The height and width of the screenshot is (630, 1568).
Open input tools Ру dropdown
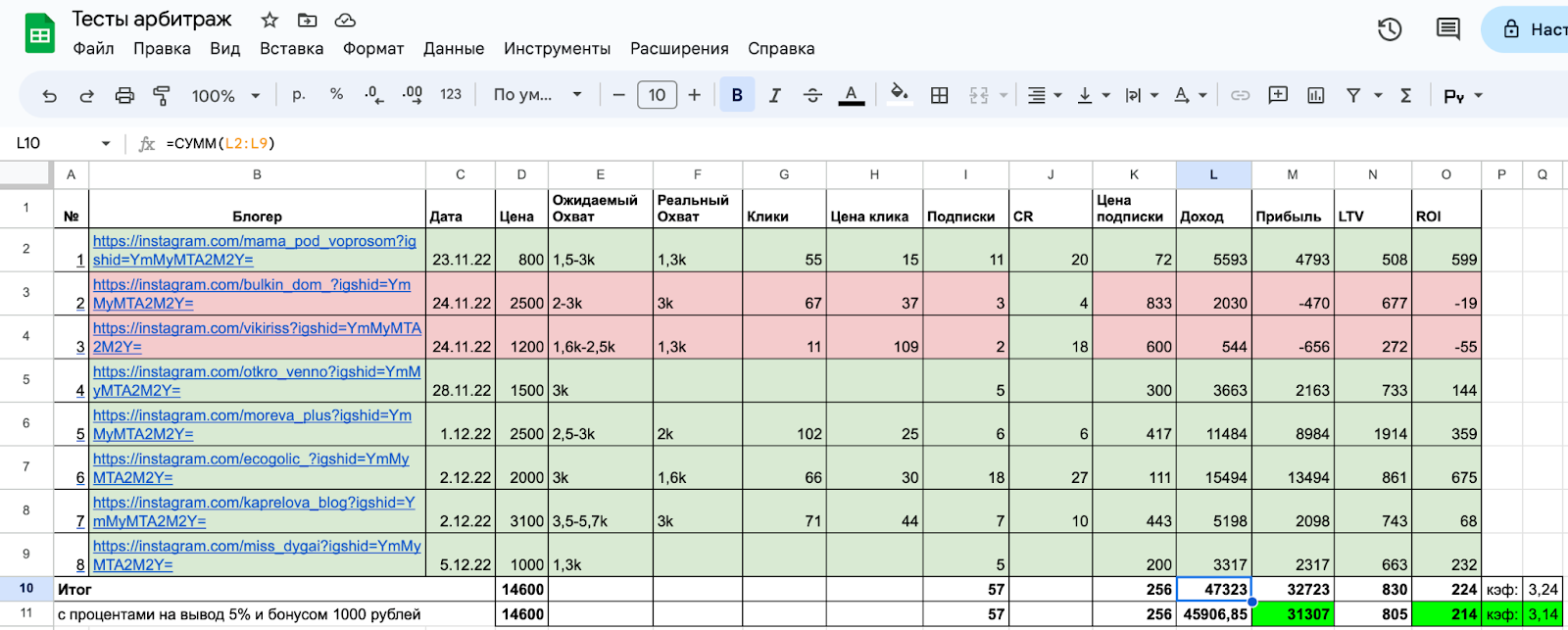[x=1463, y=95]
